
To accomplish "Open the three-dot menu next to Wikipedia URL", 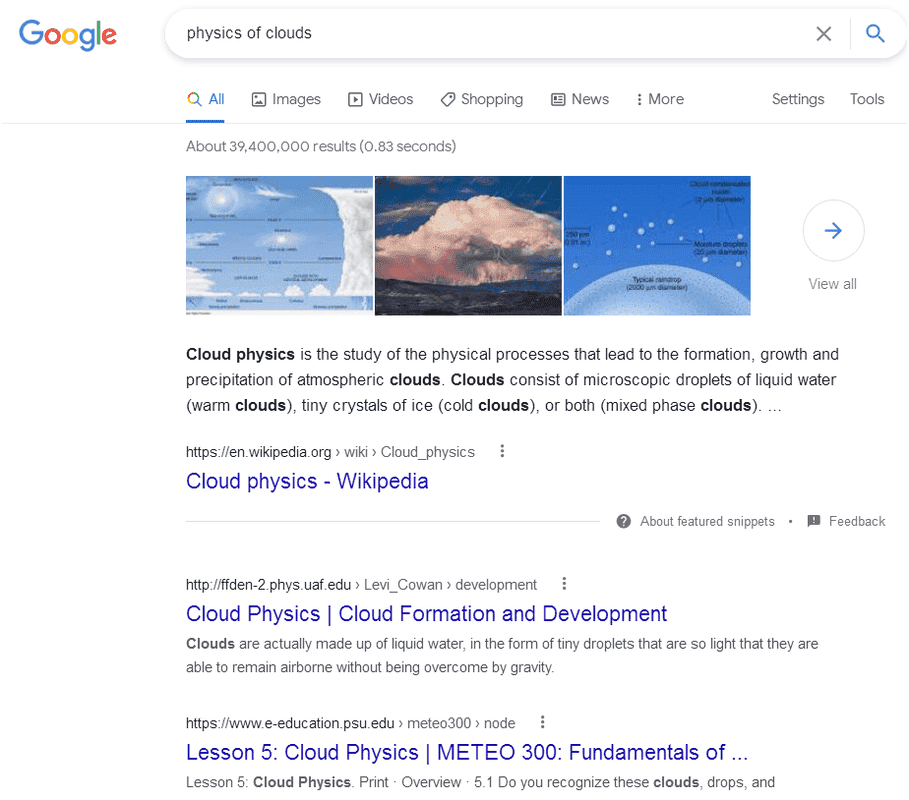I will pyautogui.click(x=502, y=451).
